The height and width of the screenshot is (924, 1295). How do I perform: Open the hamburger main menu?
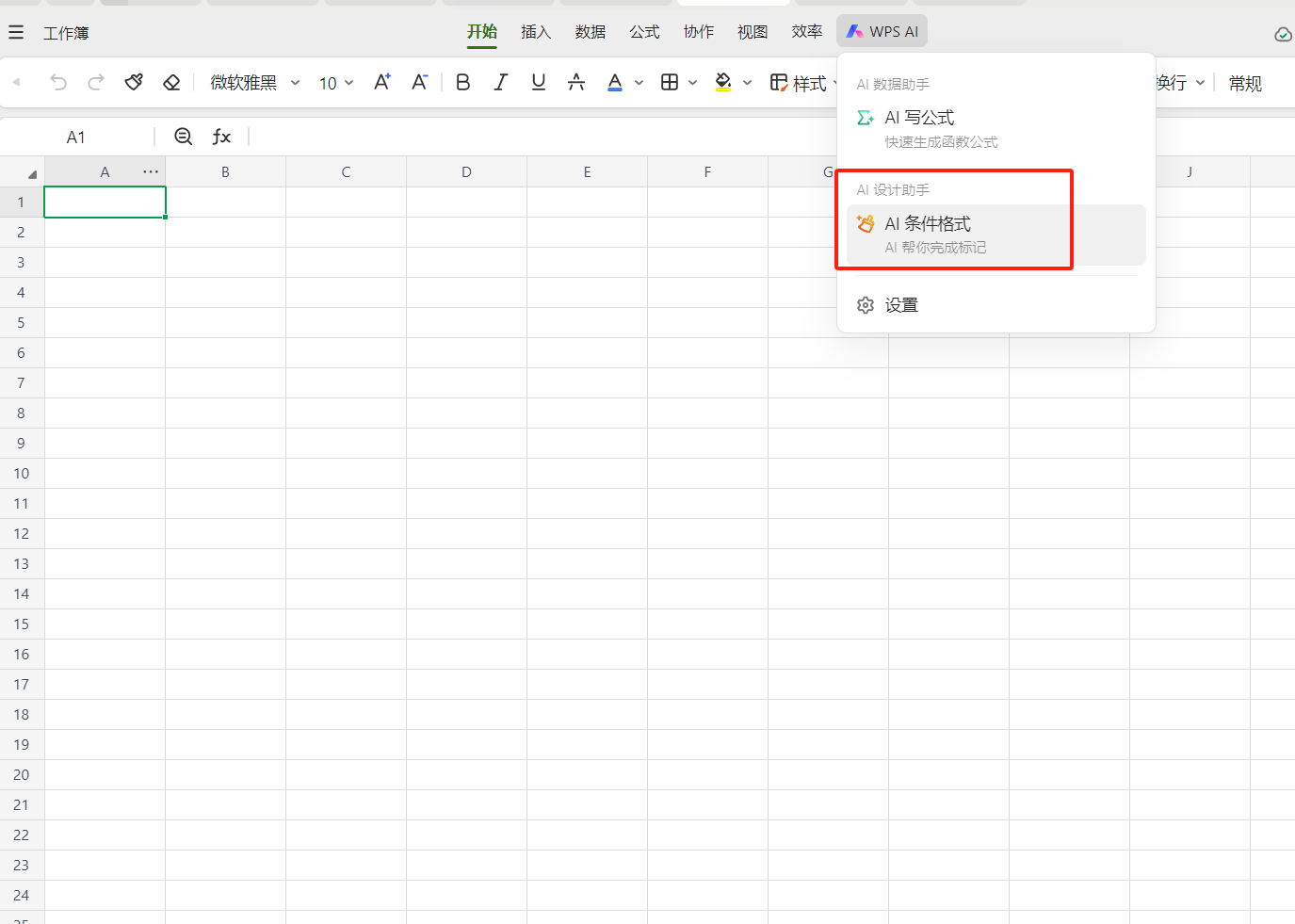tap(16, 33)
